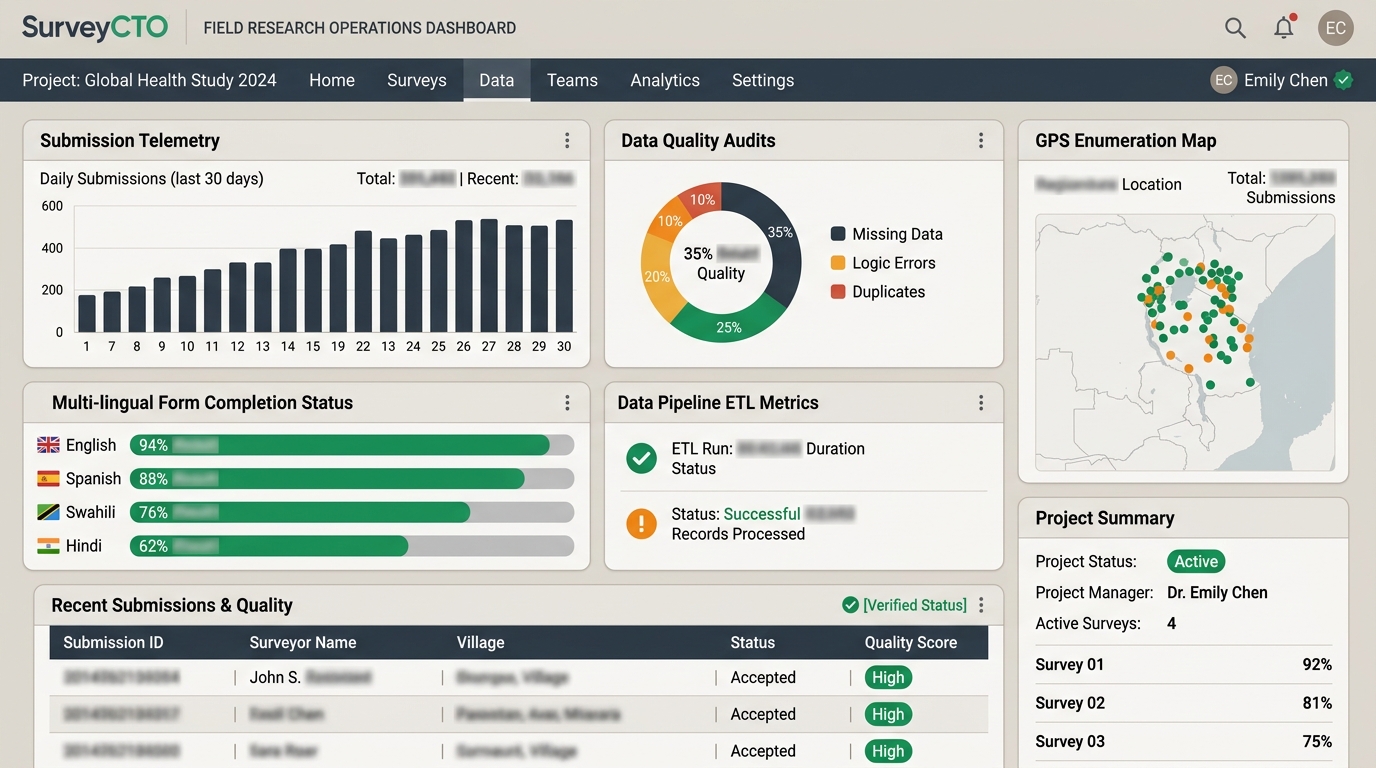Check the notifications bell
Viewport: 1376px width, 768px height.
1284,27
